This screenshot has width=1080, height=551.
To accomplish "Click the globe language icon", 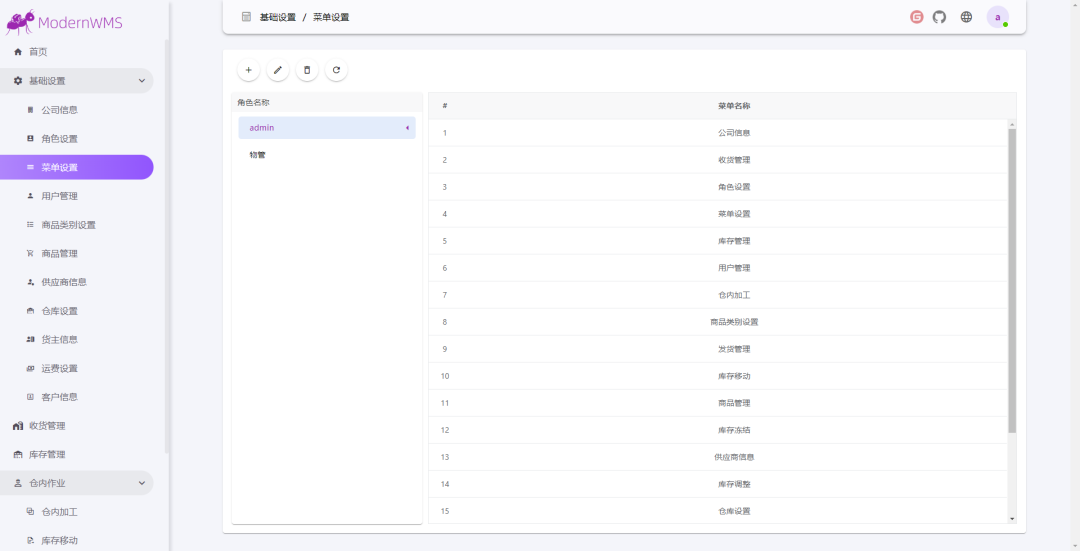I will click(966, 17).
